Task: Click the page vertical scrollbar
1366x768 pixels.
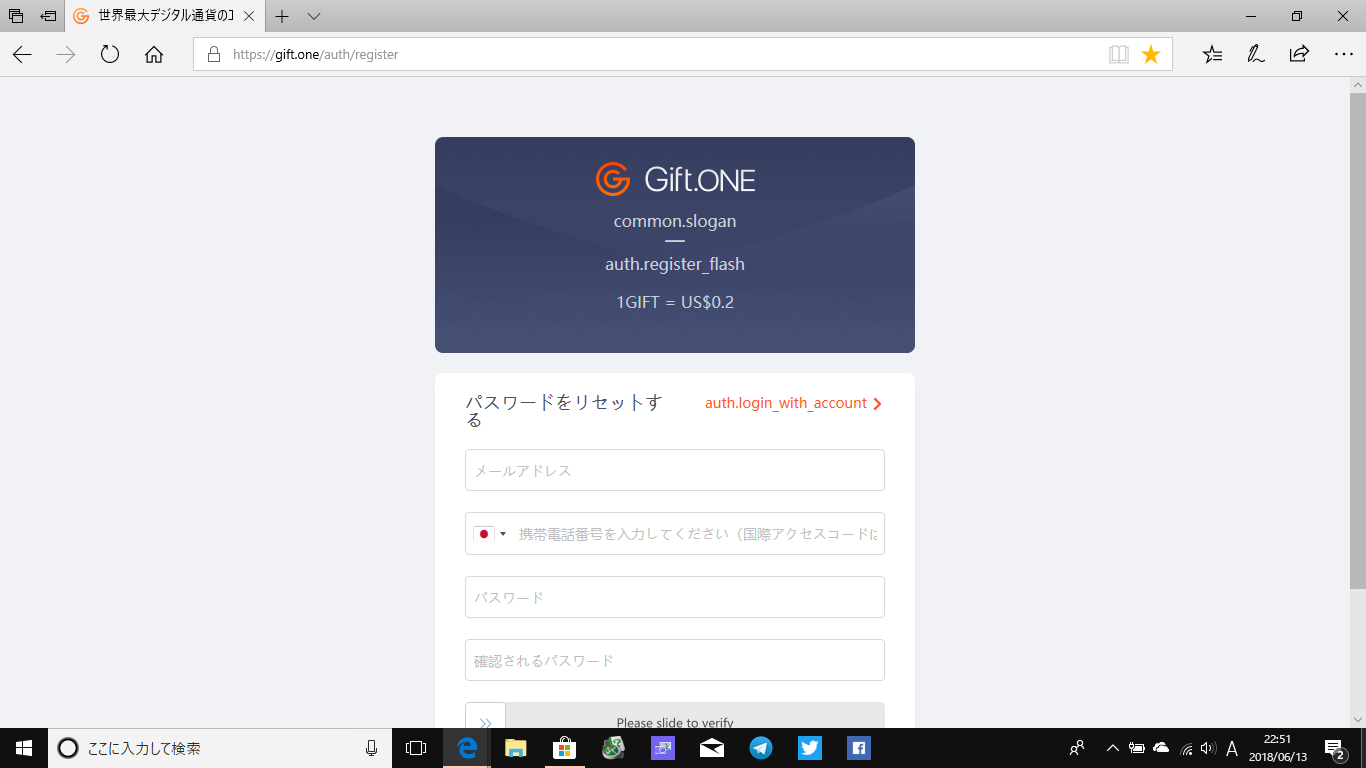Action: 1357,340
